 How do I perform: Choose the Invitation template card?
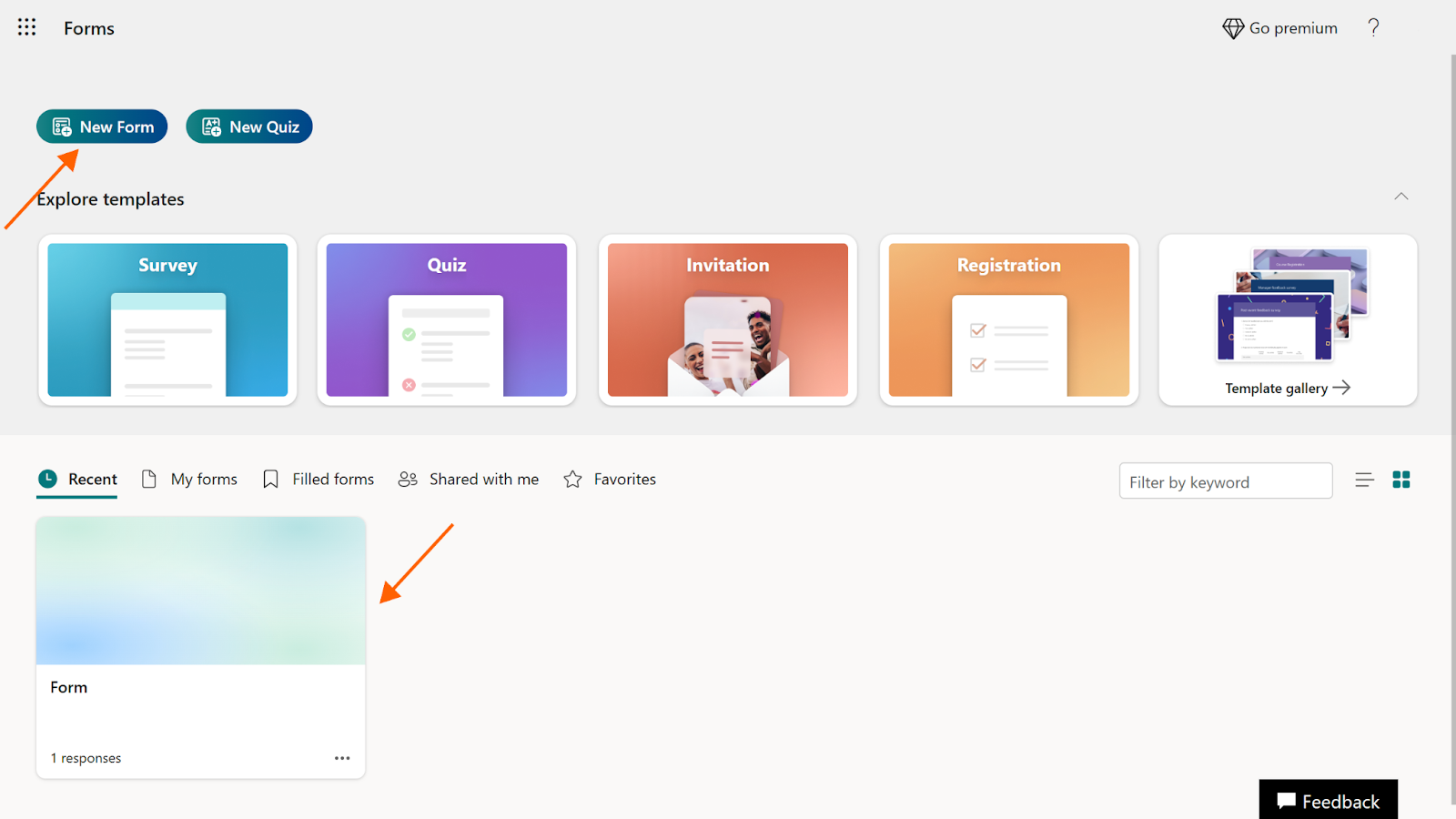(x=728, y=319)
